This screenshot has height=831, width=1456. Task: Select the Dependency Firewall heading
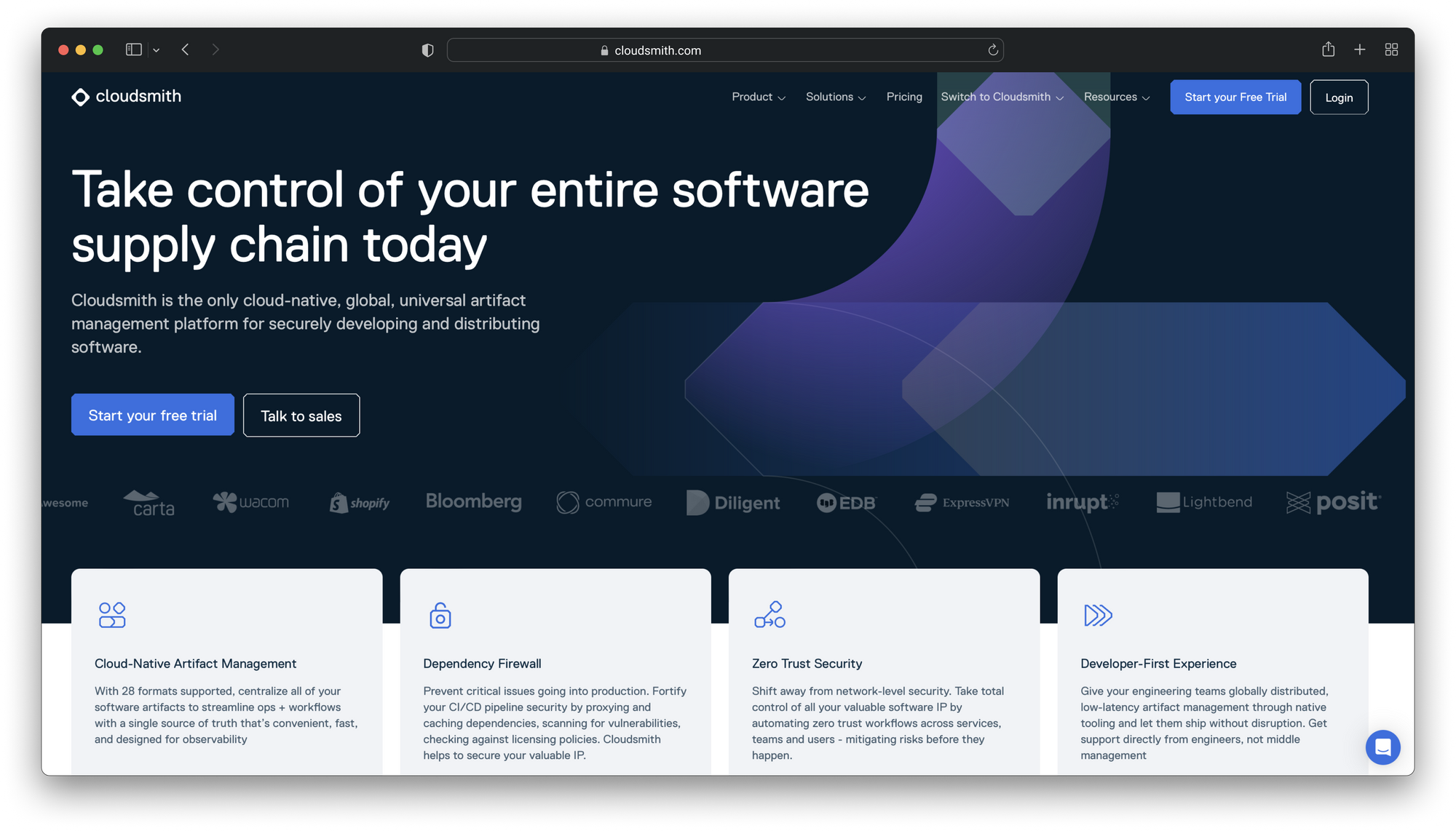click(482, 664)
